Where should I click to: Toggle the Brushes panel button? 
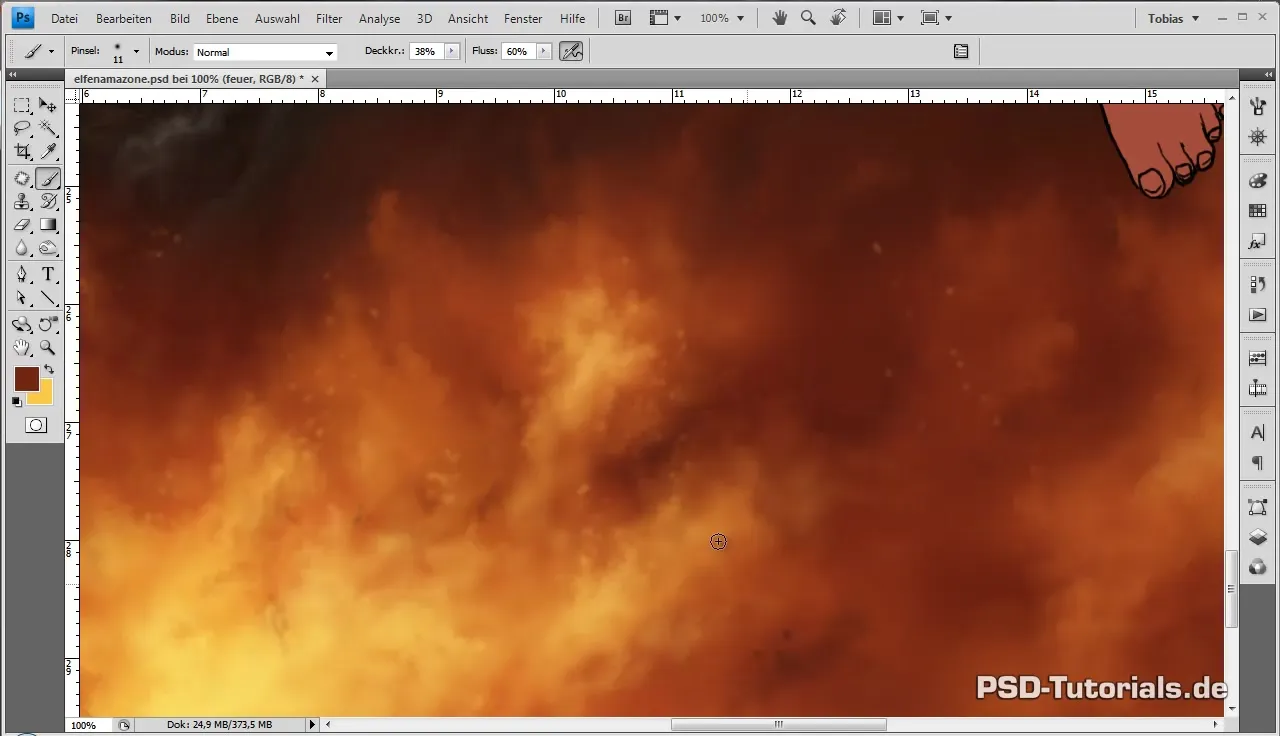point(961,51)
